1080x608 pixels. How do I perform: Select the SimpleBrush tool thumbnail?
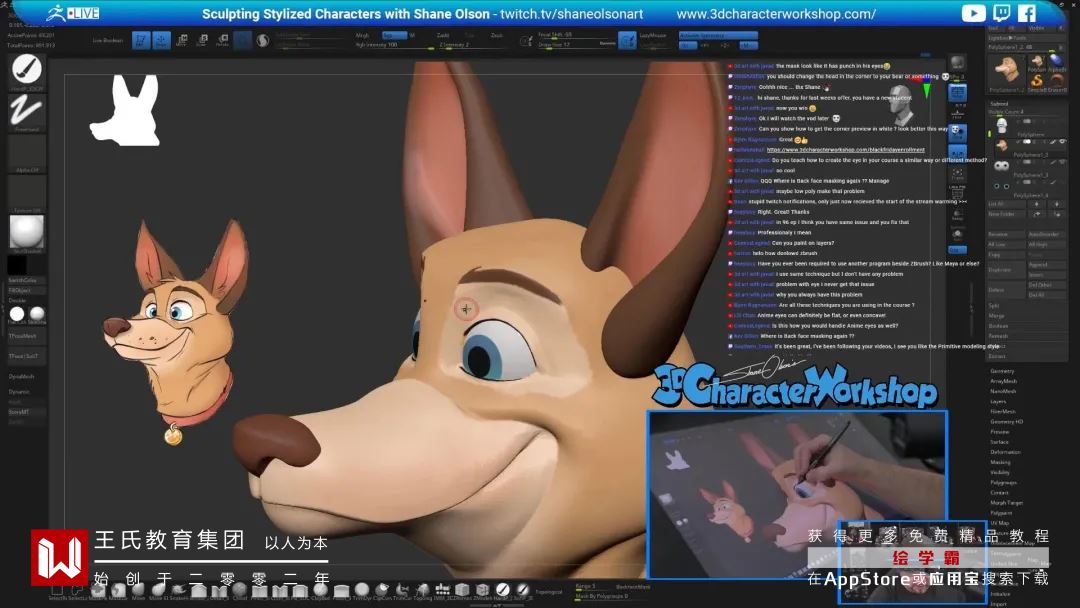point(1036,83)
